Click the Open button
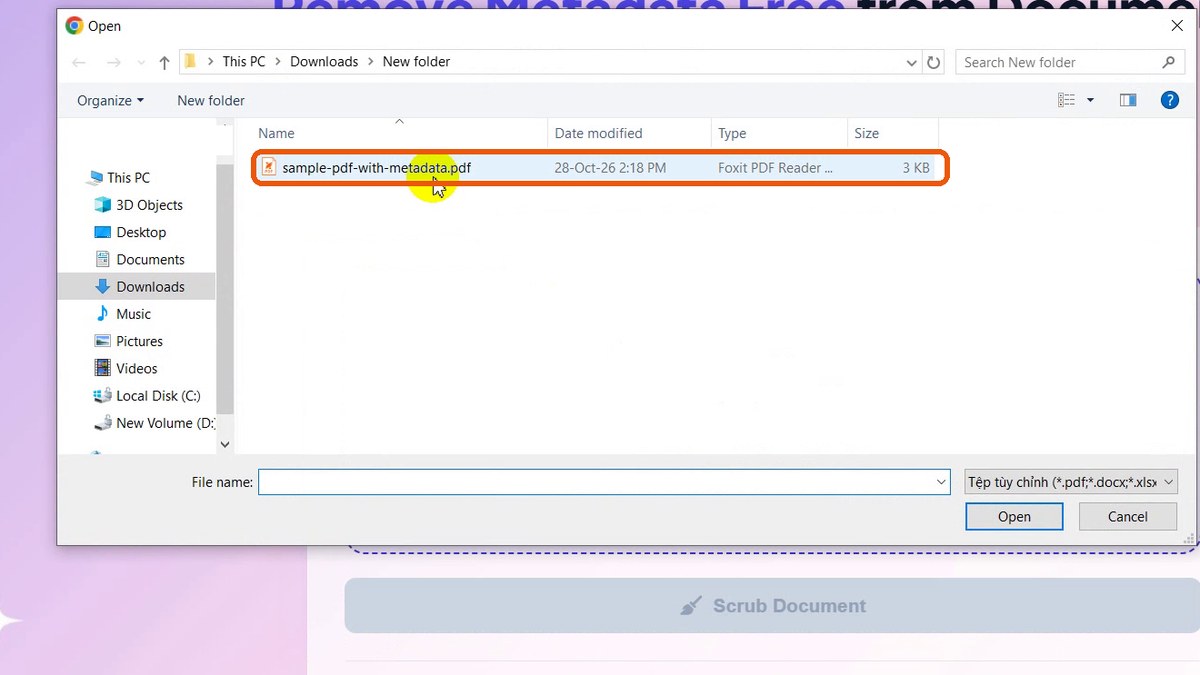 point(1014,516)
